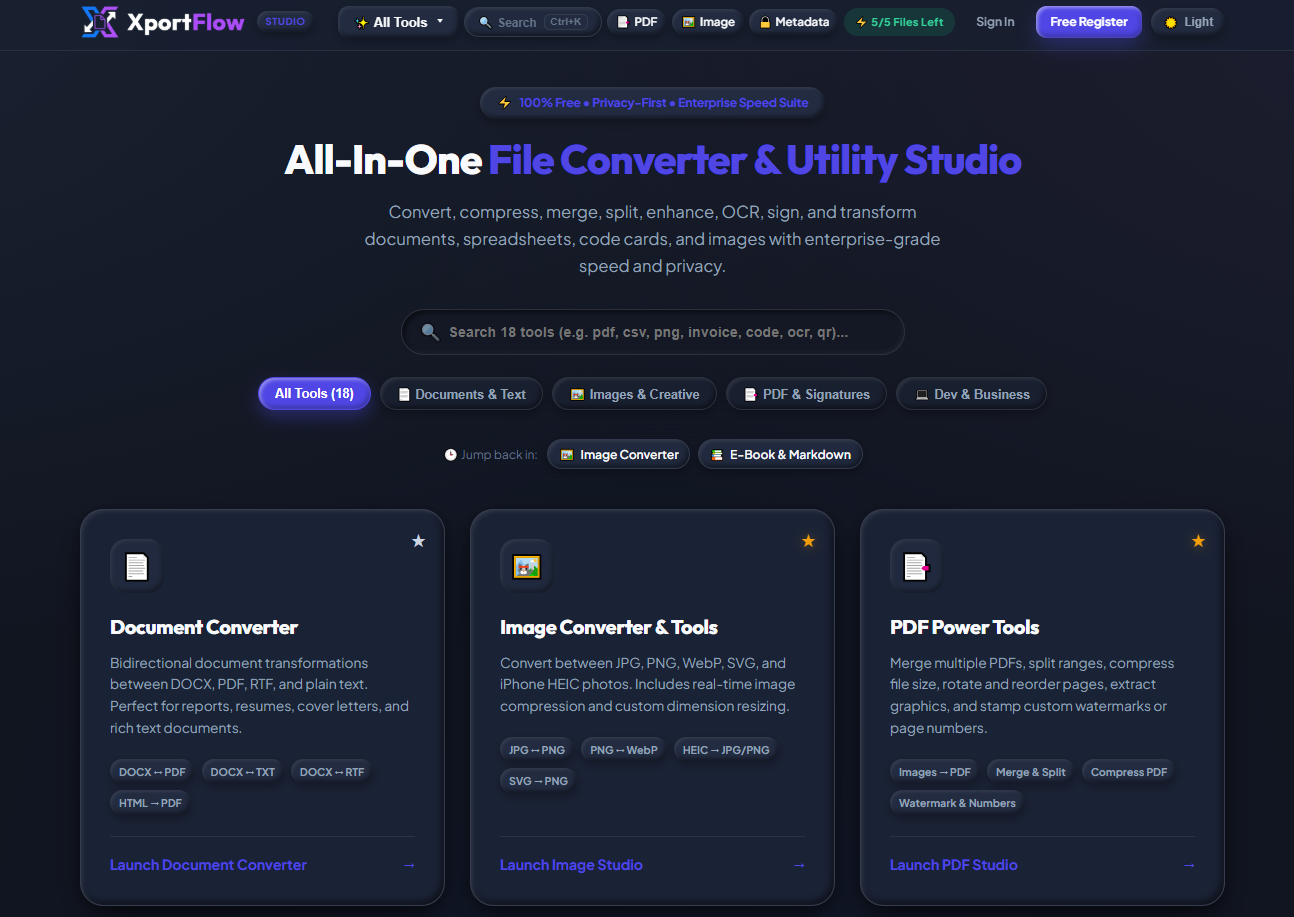Click the XportFlow logo icon

click(x=100, y=22)
